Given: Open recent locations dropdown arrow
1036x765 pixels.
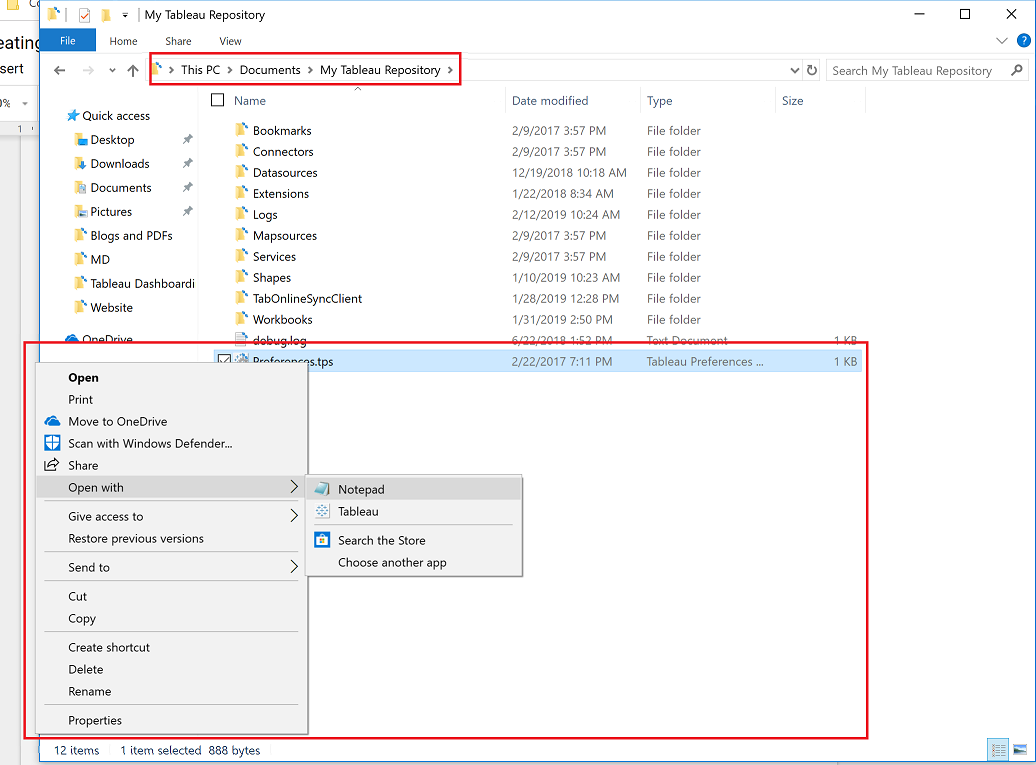Looking at the screenshot, I should pos(112,70).
